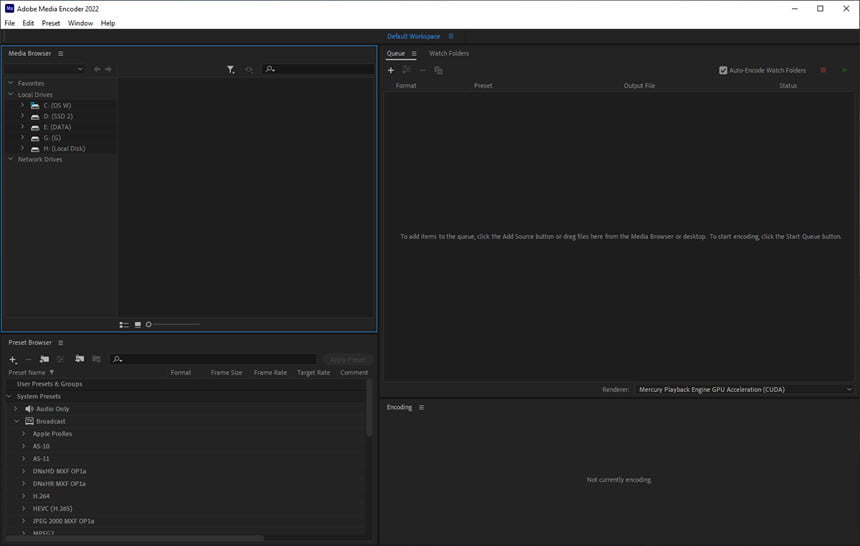This screenshot has height=546, width=860.
Task: Click the Preset Browser search field
Action: [x=213, y=359]
